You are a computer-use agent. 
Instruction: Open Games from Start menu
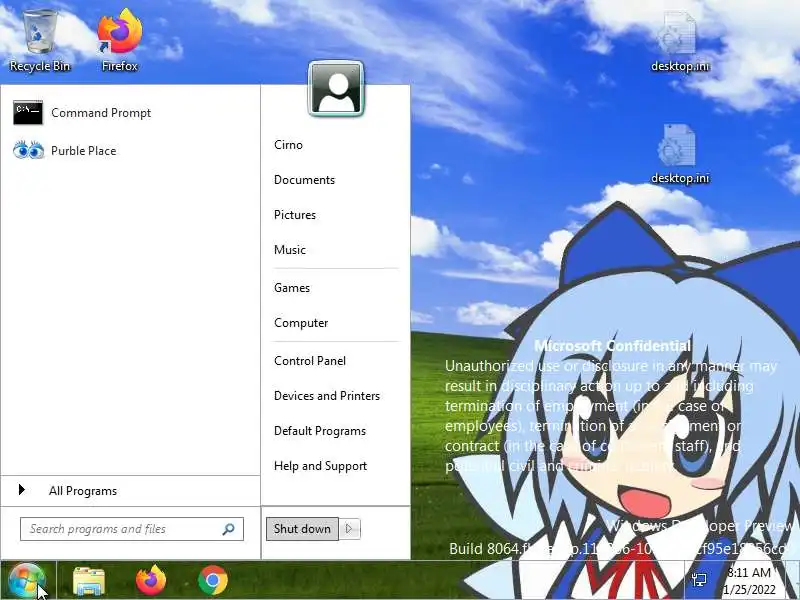tap(292, 288)
